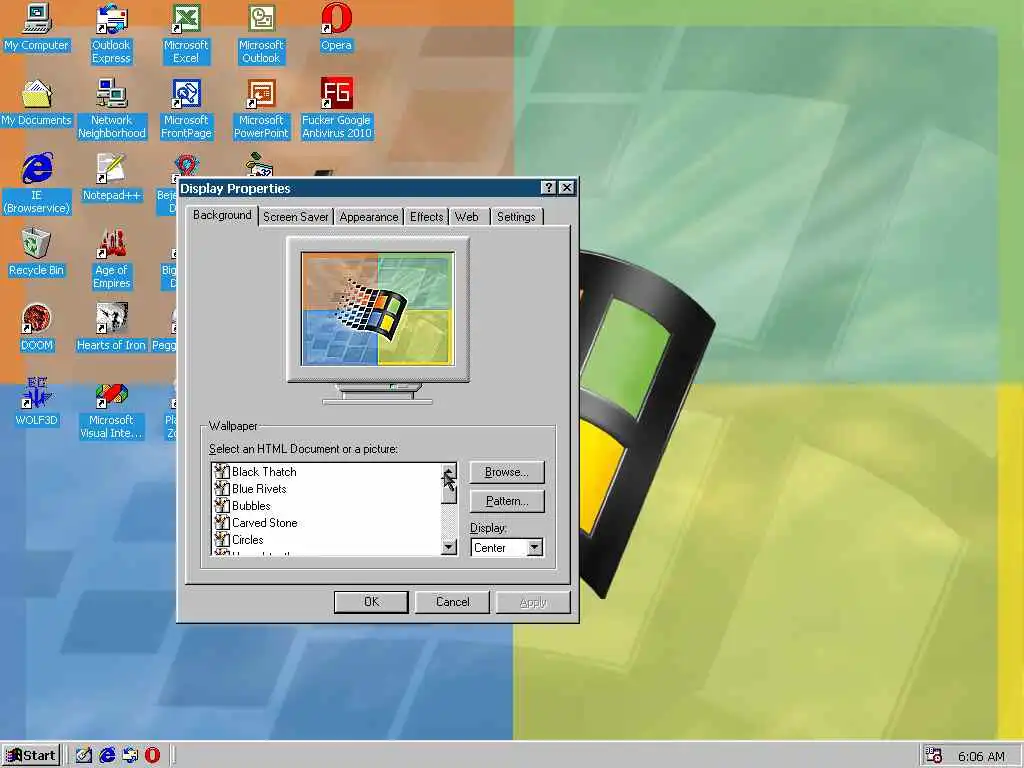Click the Show Desktop quick launch icon
The image size is (1024, 768).
point(84,756)
